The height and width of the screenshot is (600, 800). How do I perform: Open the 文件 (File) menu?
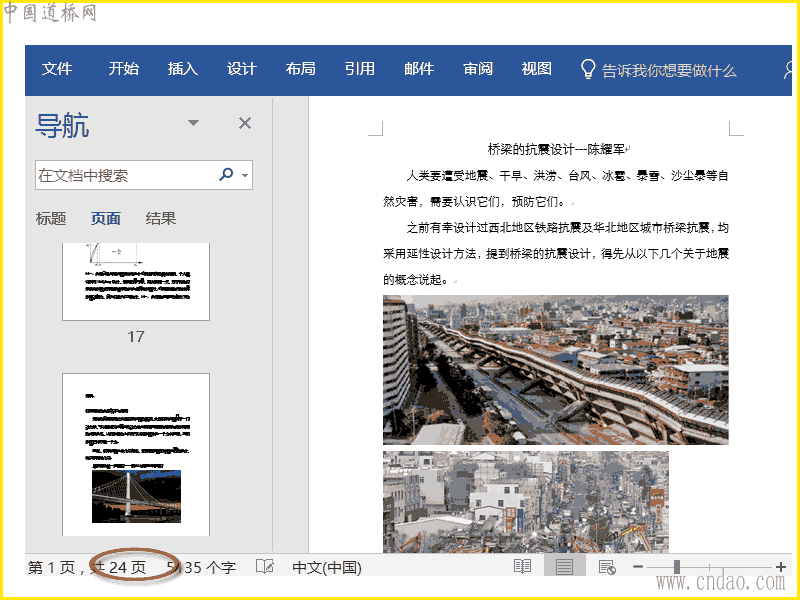click(x=57, y=69)
